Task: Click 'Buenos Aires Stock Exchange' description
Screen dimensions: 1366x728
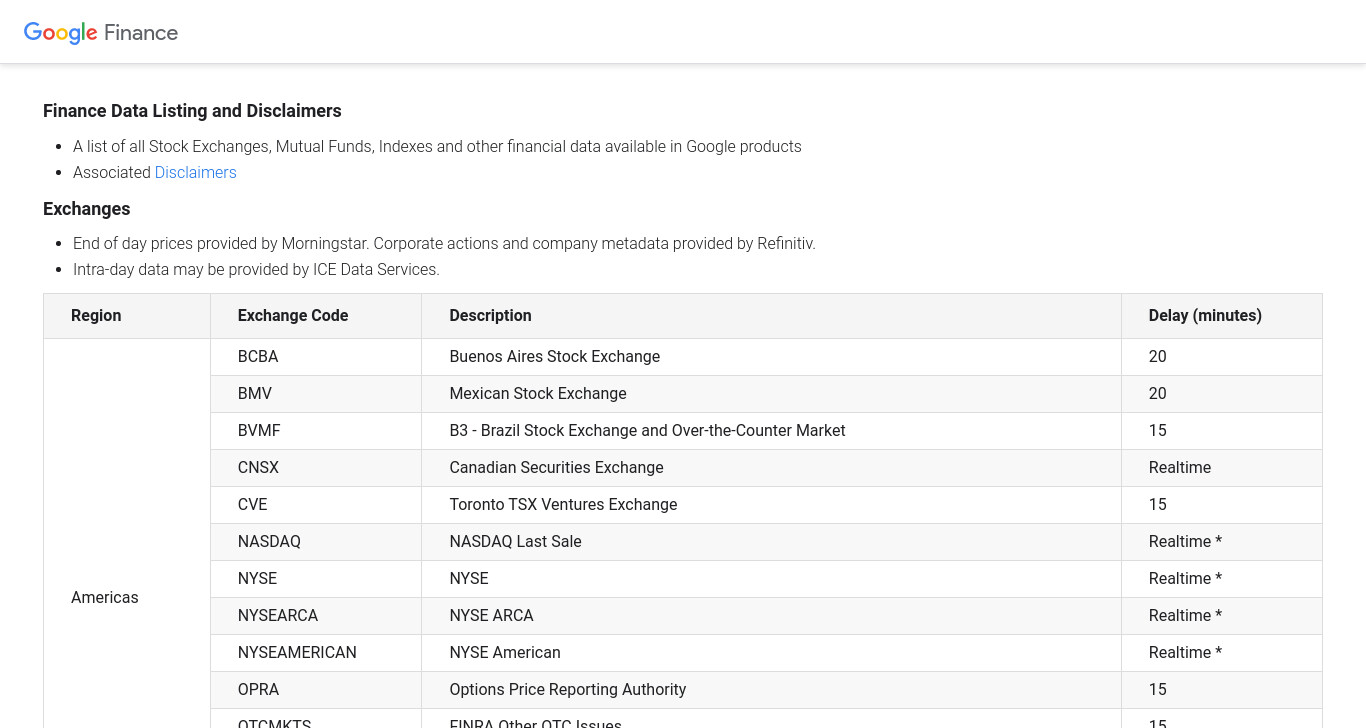Action: (555, 357)
